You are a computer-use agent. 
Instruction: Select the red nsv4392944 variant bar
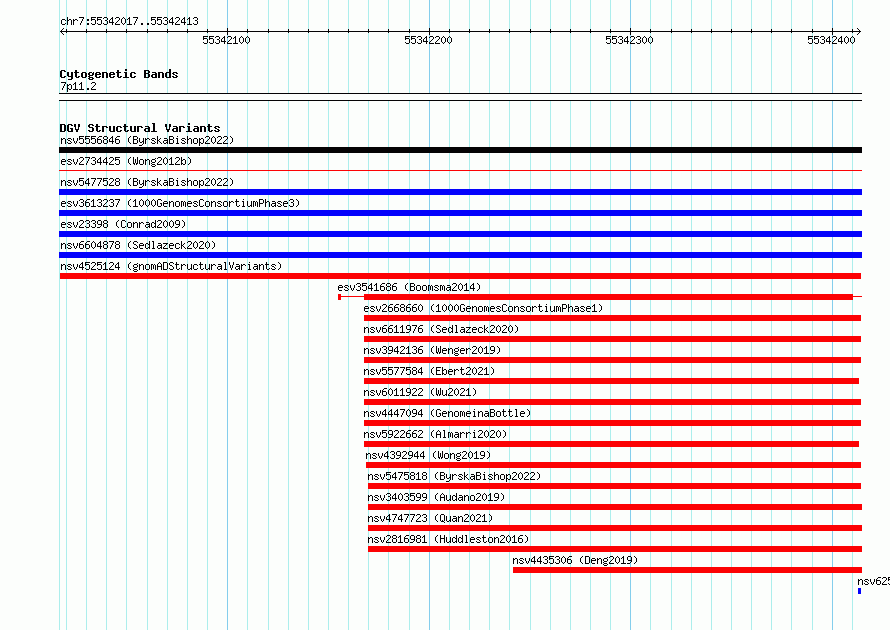(614, 465)
